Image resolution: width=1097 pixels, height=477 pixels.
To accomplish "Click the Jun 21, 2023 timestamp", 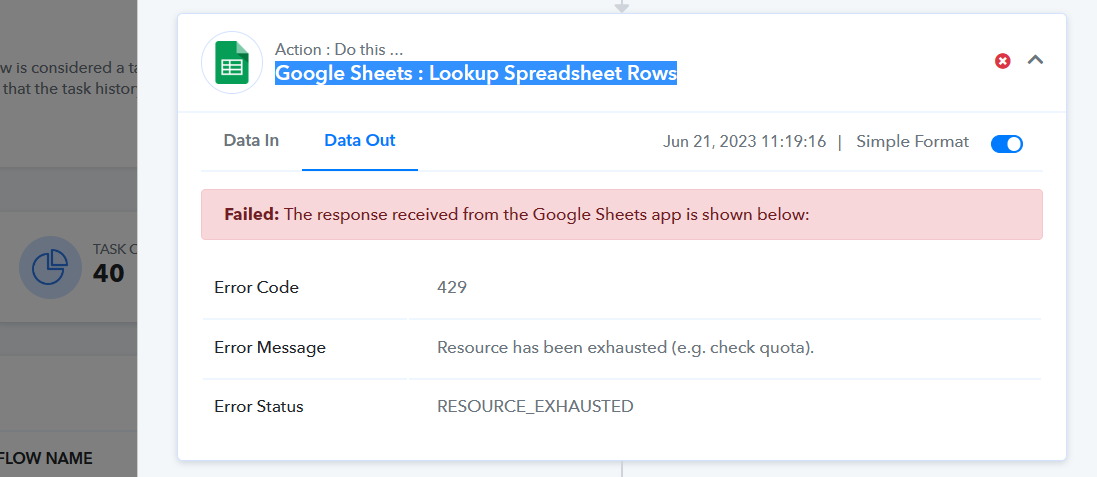I will (x=744, y=142).
